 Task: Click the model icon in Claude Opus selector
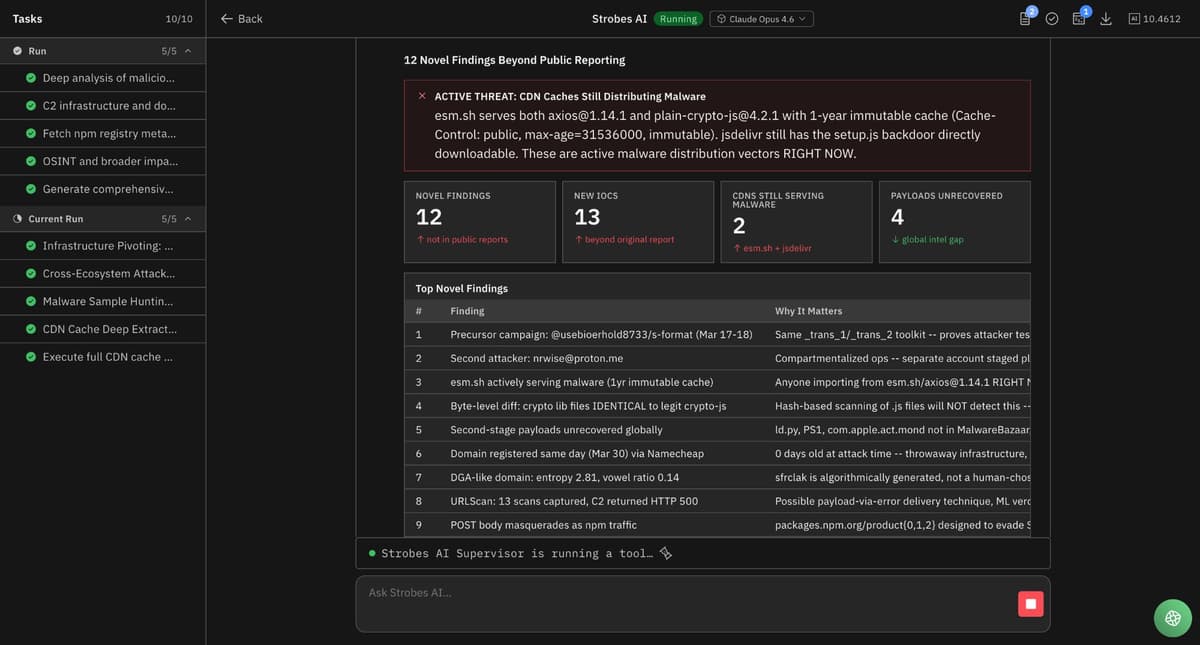tap(721, 19)
